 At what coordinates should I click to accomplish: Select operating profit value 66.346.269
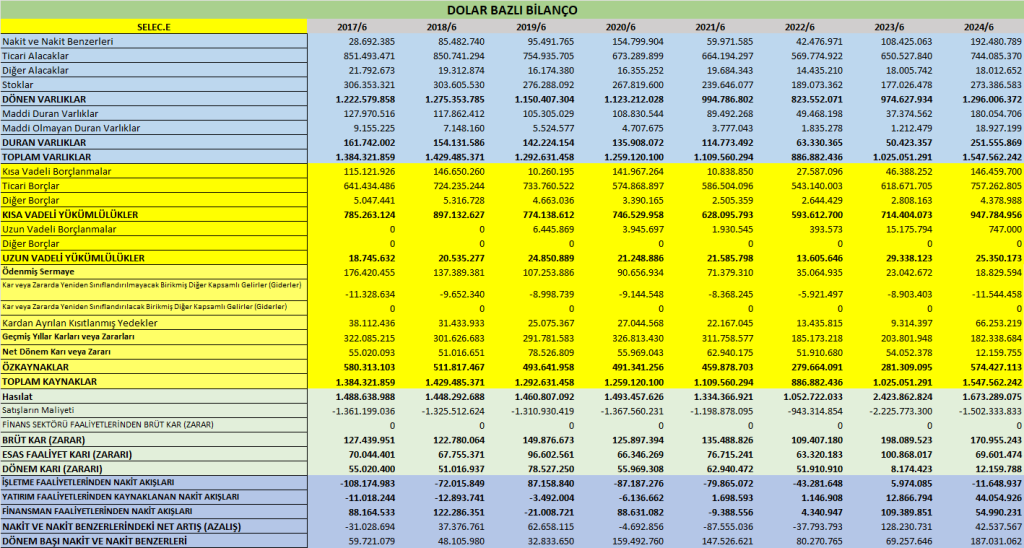tap(639, 454)
